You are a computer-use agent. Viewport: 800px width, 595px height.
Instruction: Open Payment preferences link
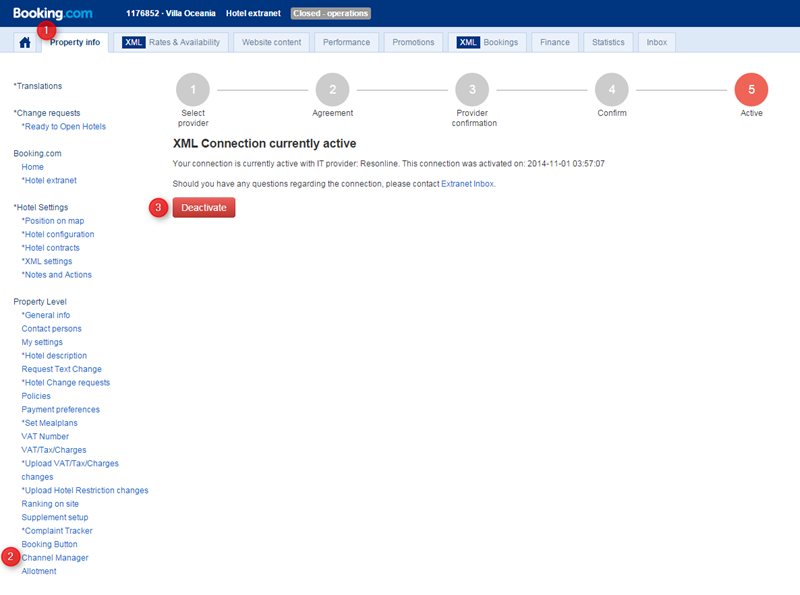tap(61, 410)
